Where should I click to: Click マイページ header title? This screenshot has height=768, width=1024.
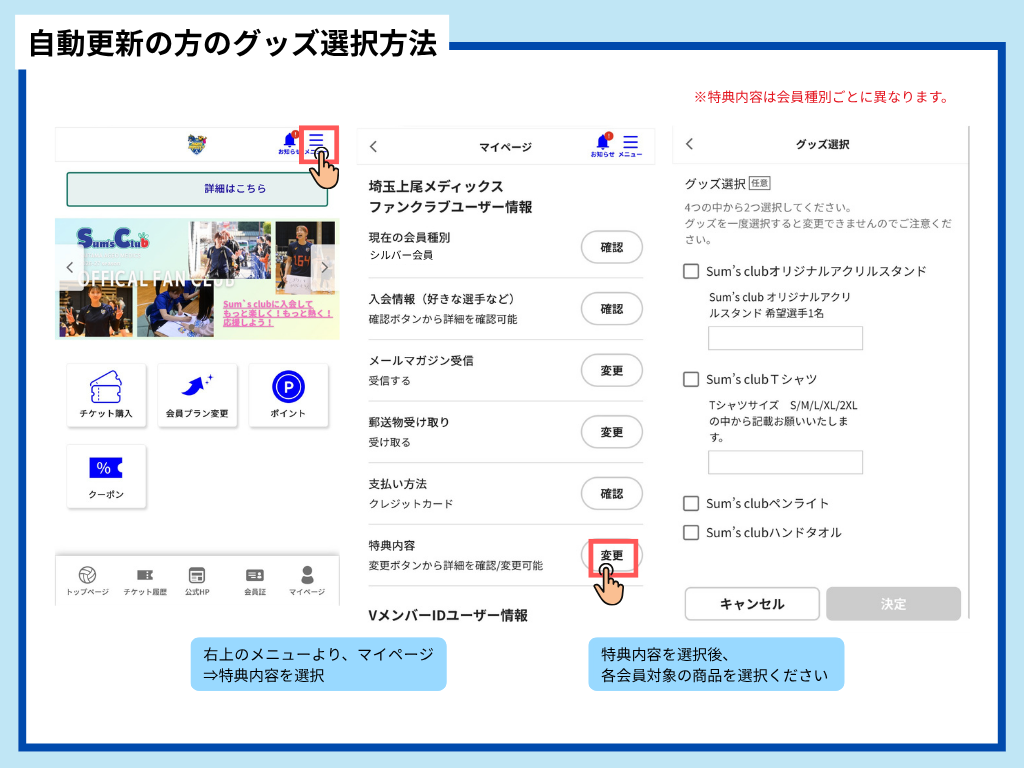click(505, 148)
